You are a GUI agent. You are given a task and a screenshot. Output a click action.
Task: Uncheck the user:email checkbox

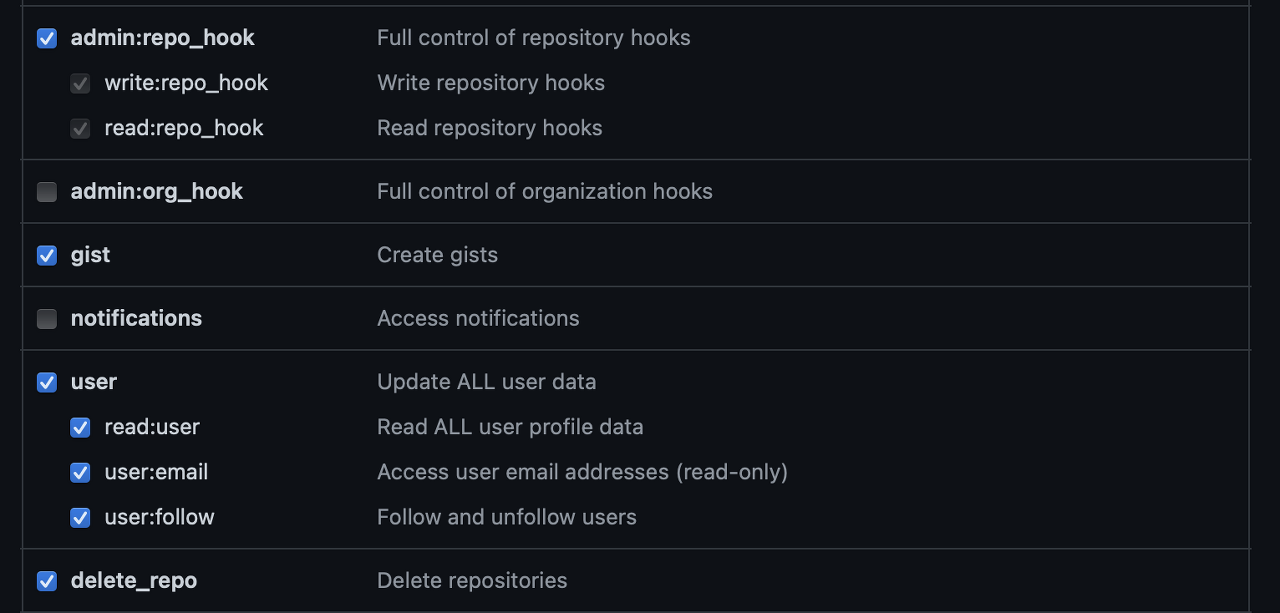pos(80,473)
